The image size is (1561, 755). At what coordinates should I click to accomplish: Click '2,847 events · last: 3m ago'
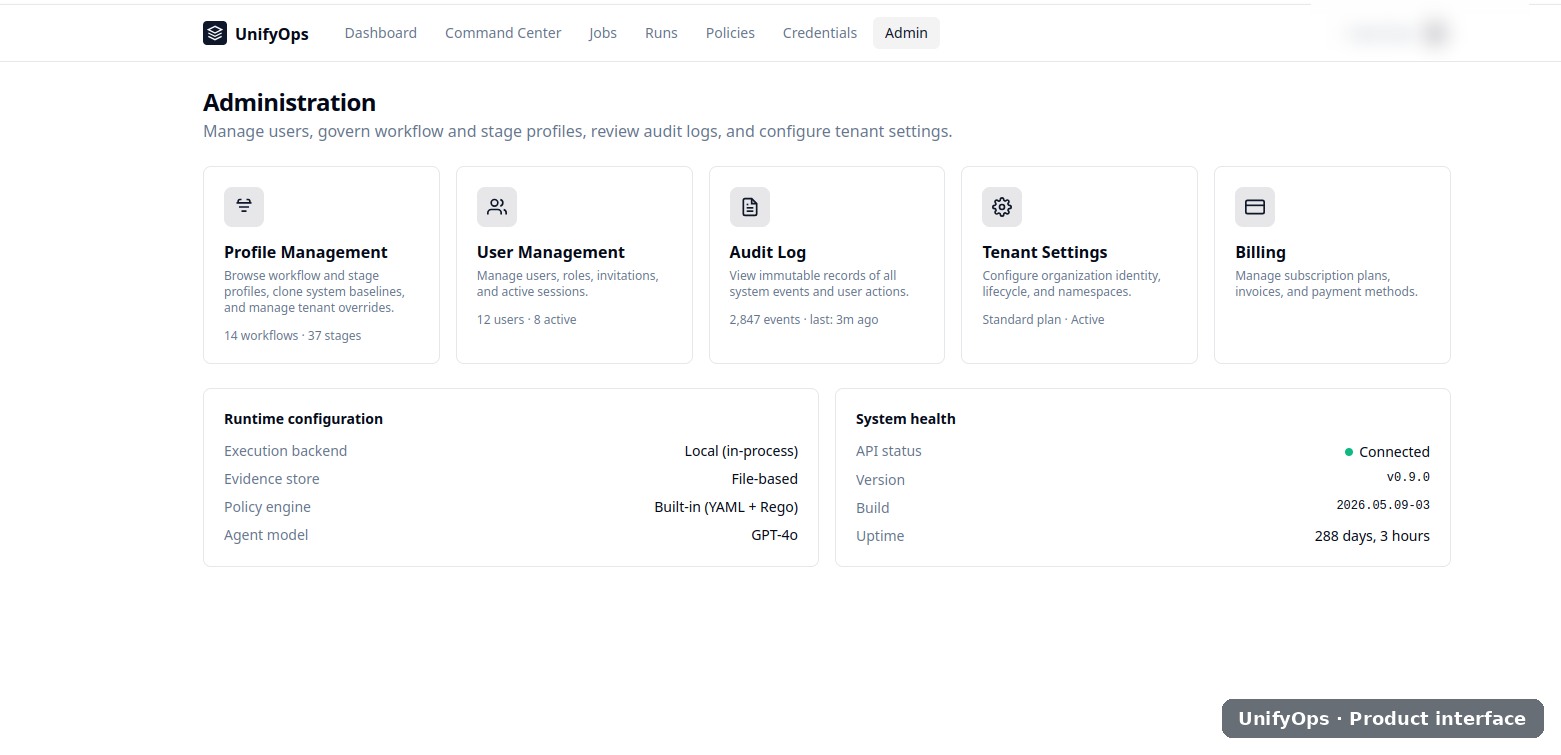(804, 320)
